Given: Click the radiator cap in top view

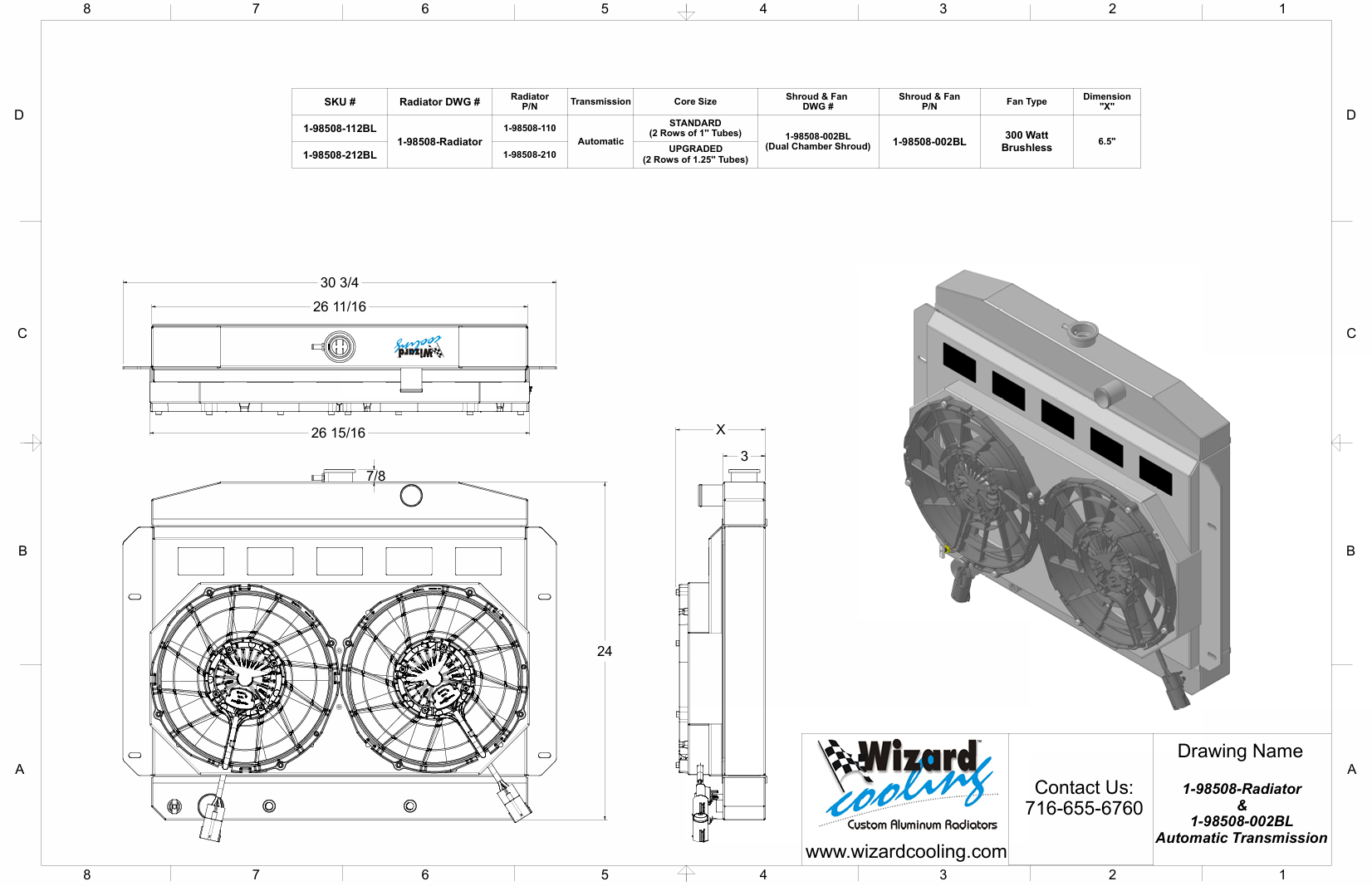Looking at the screenshot, I should [x=339, y=346].
